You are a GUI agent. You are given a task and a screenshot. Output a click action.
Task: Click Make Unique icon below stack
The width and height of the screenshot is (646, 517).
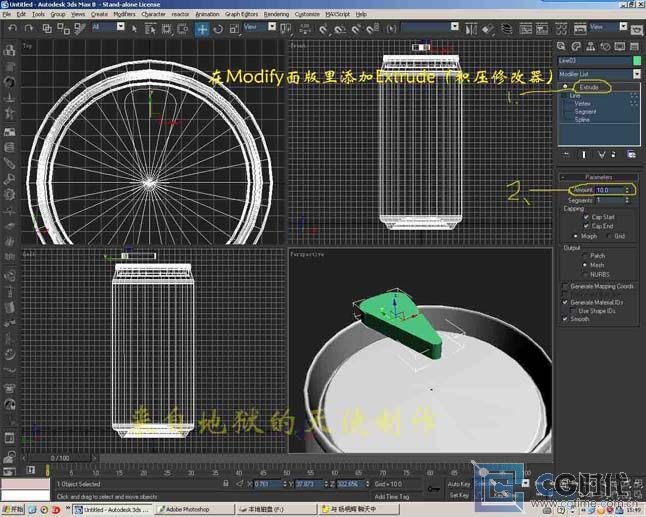click(602, 154)
